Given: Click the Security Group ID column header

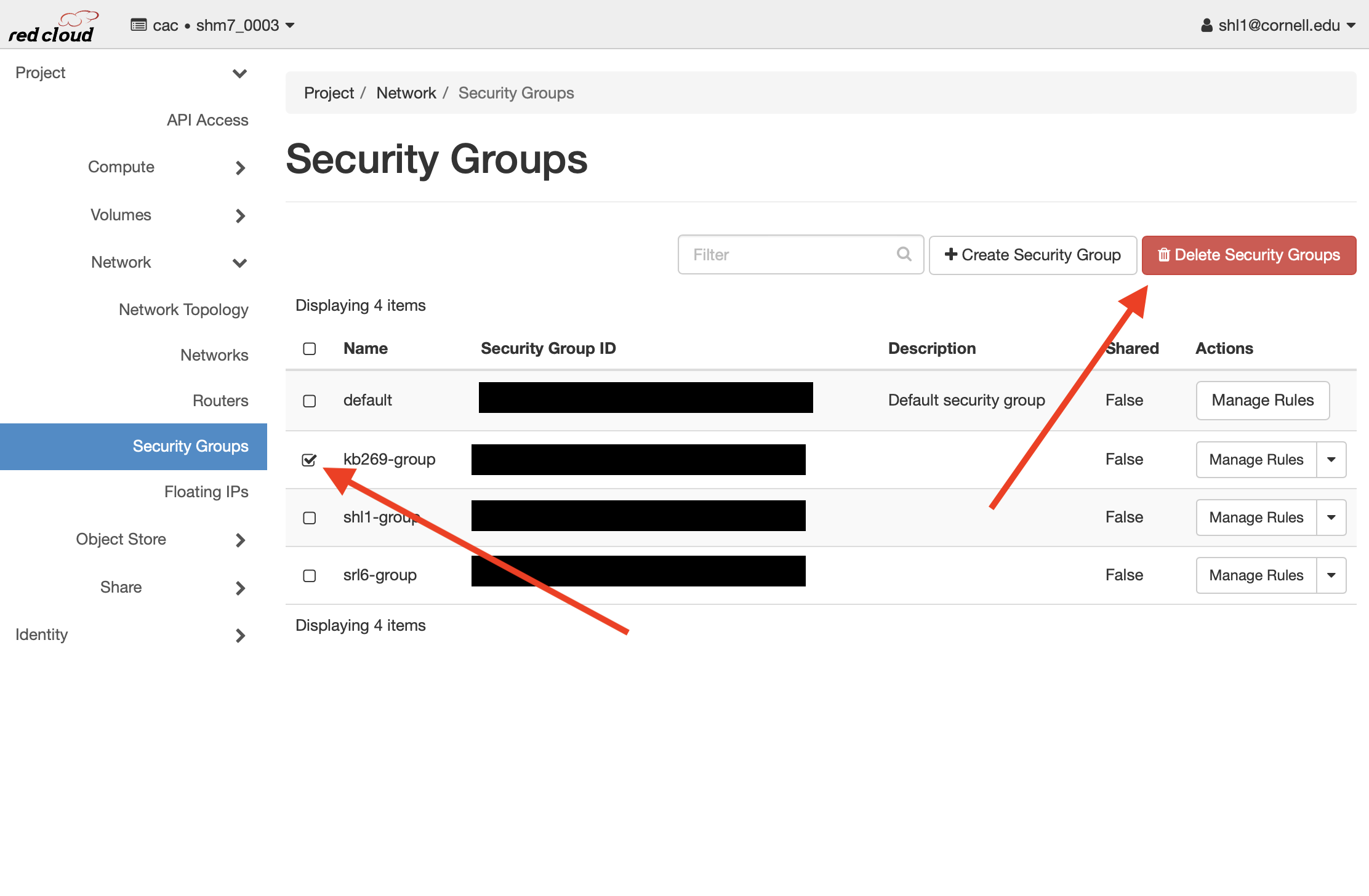Looking at the screenshot, I should (x=548, y=349).
